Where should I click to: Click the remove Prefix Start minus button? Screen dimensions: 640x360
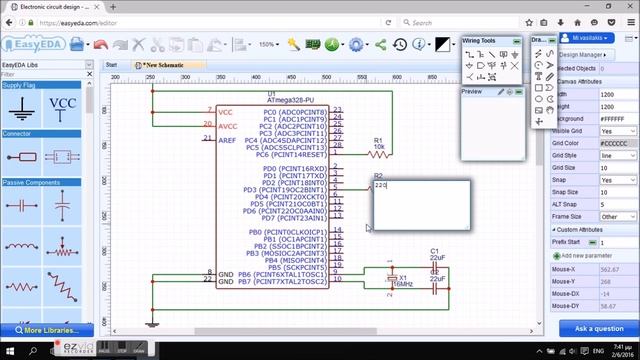click(x=592, y=242)
